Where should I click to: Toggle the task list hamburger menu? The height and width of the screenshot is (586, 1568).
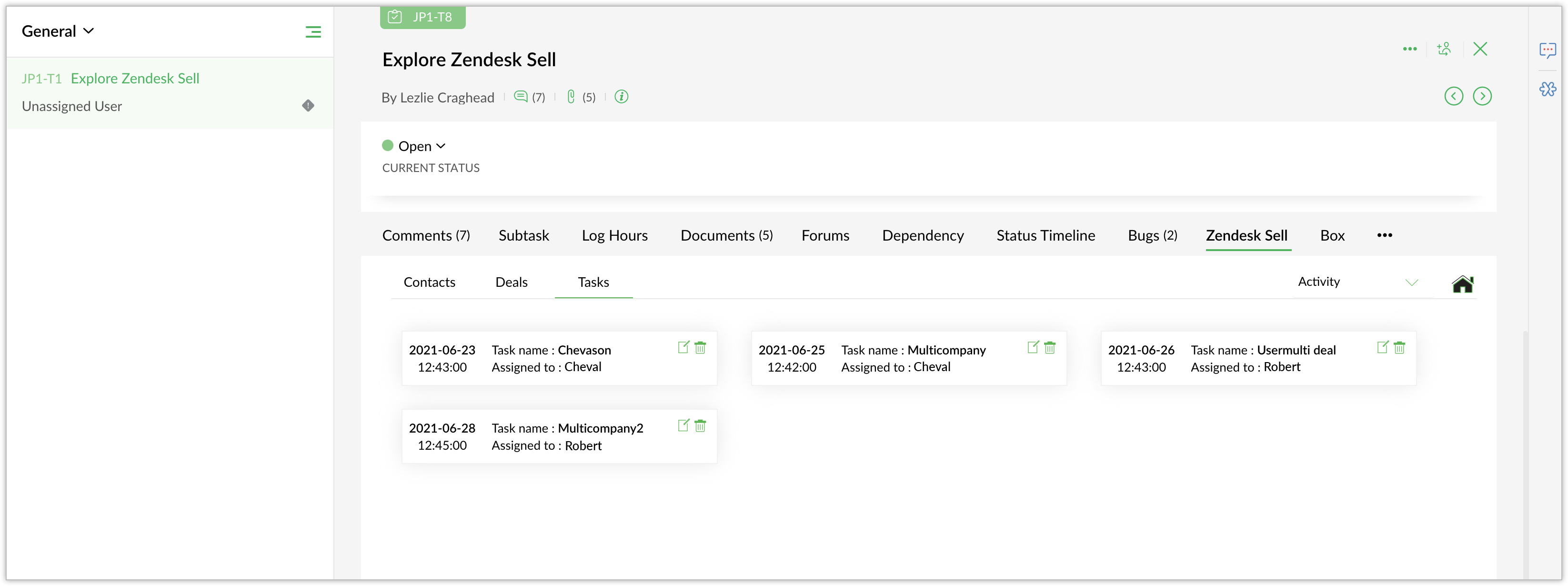[x=313, y=31]
